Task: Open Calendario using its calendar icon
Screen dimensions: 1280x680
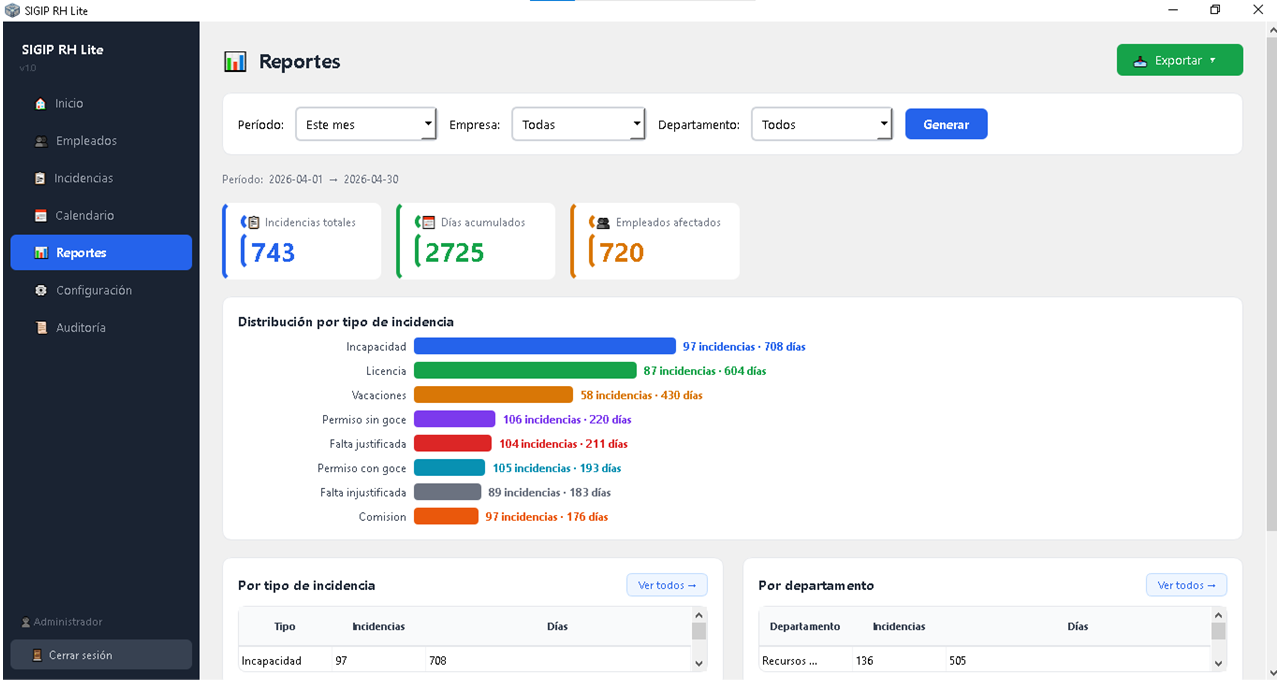Action: click(x=41, y=216)
